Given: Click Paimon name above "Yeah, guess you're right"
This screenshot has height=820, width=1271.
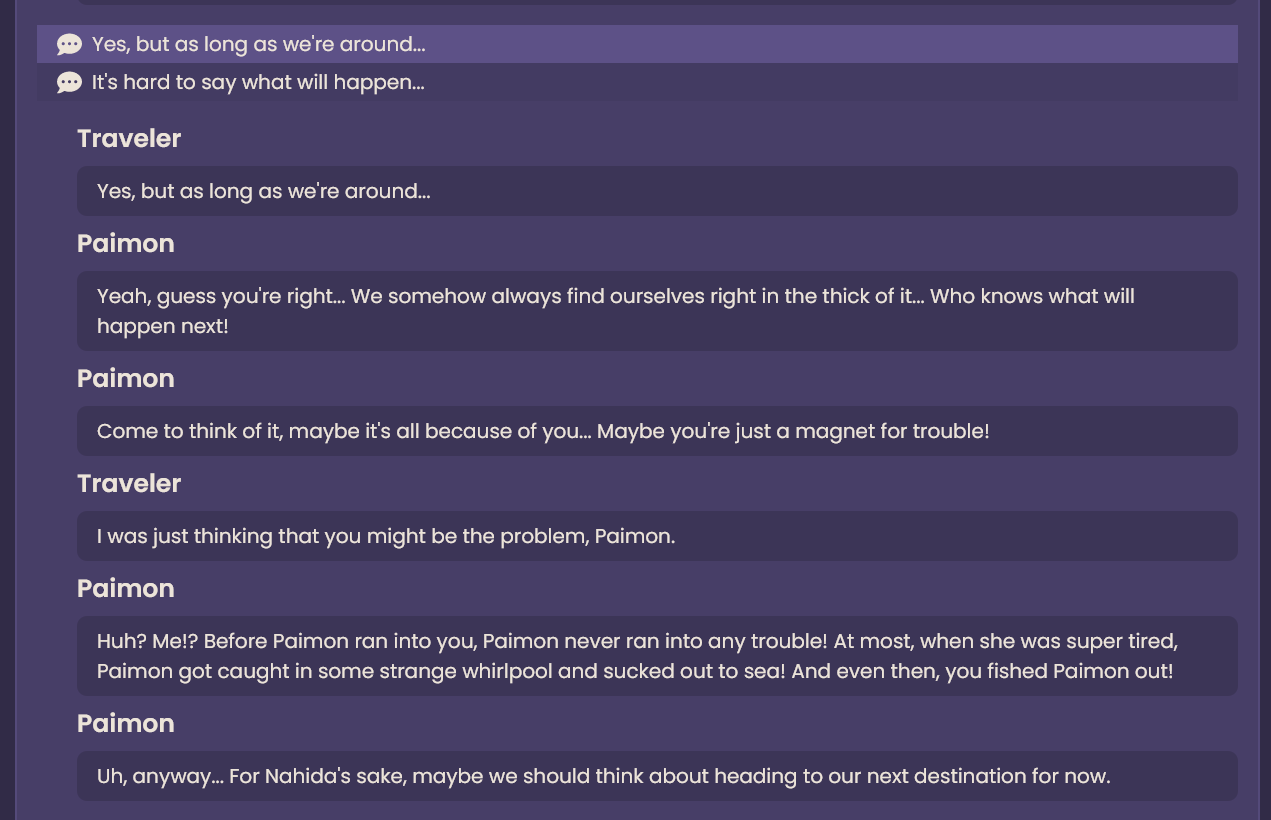Looking at the screenshot, I should click(126, 243).
